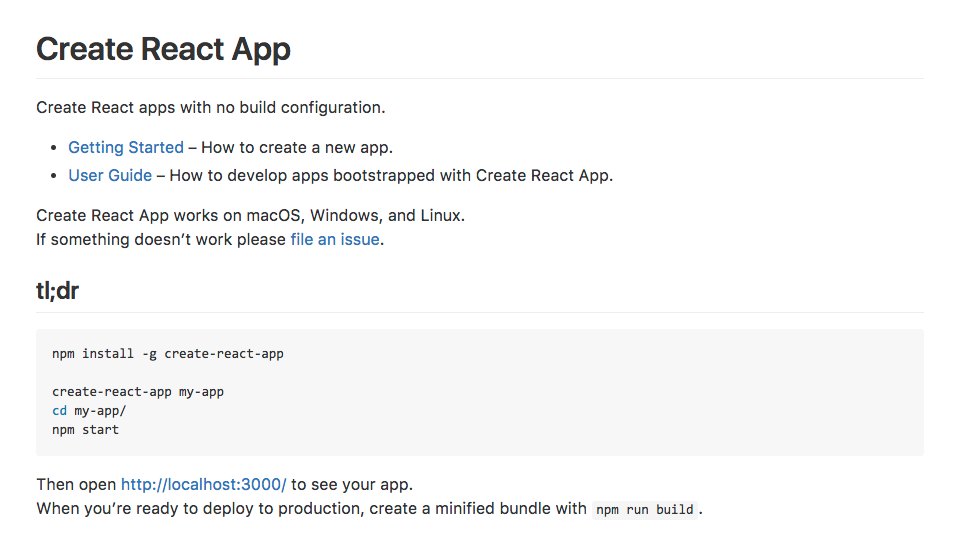The width and height of the screenshot is (954, 539).
Task: Open the User Guide link
Action: [x=110, y=175]
